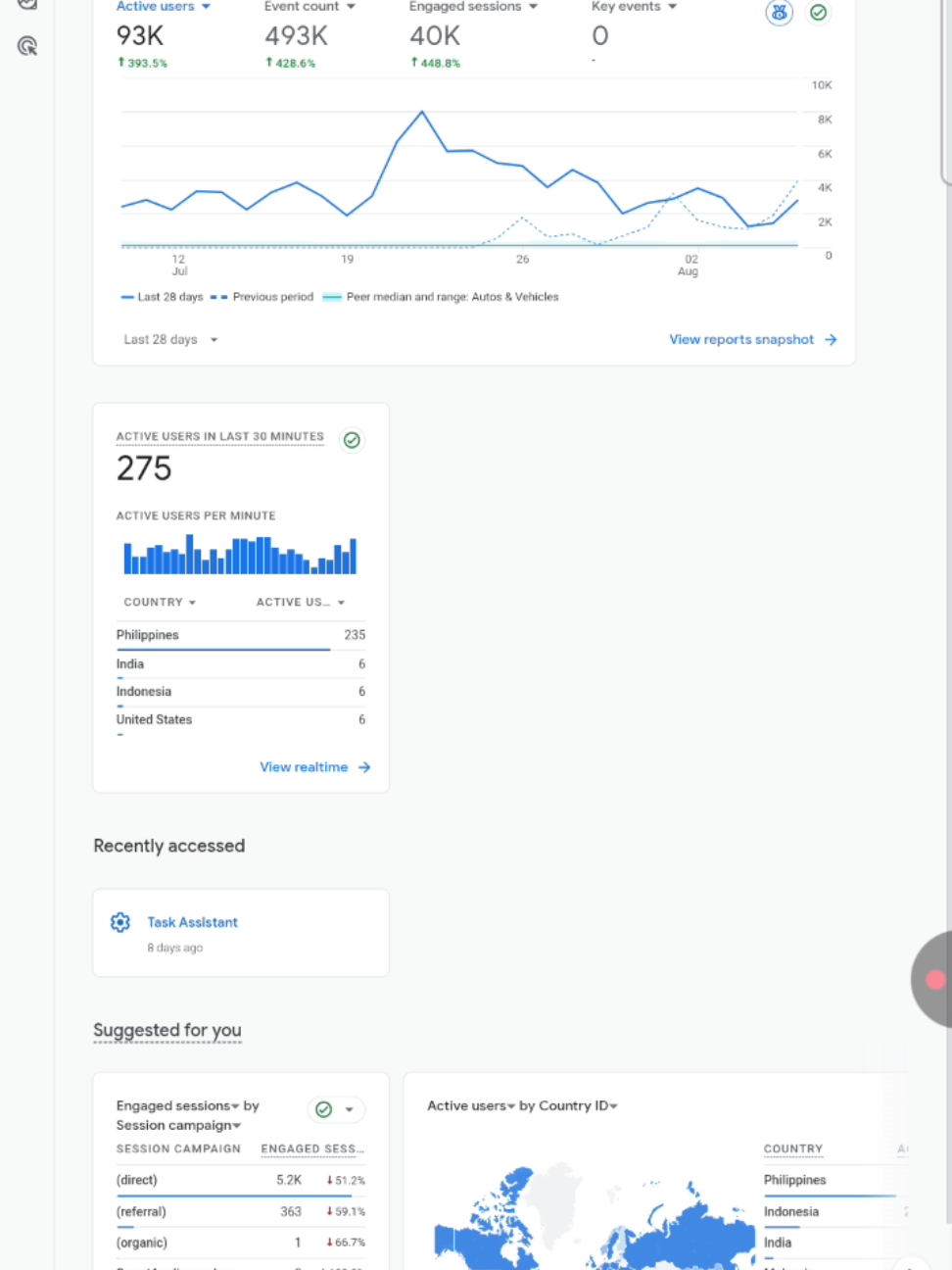
Task: Click the Engaged sessions card check icon
Action: 323,1109
